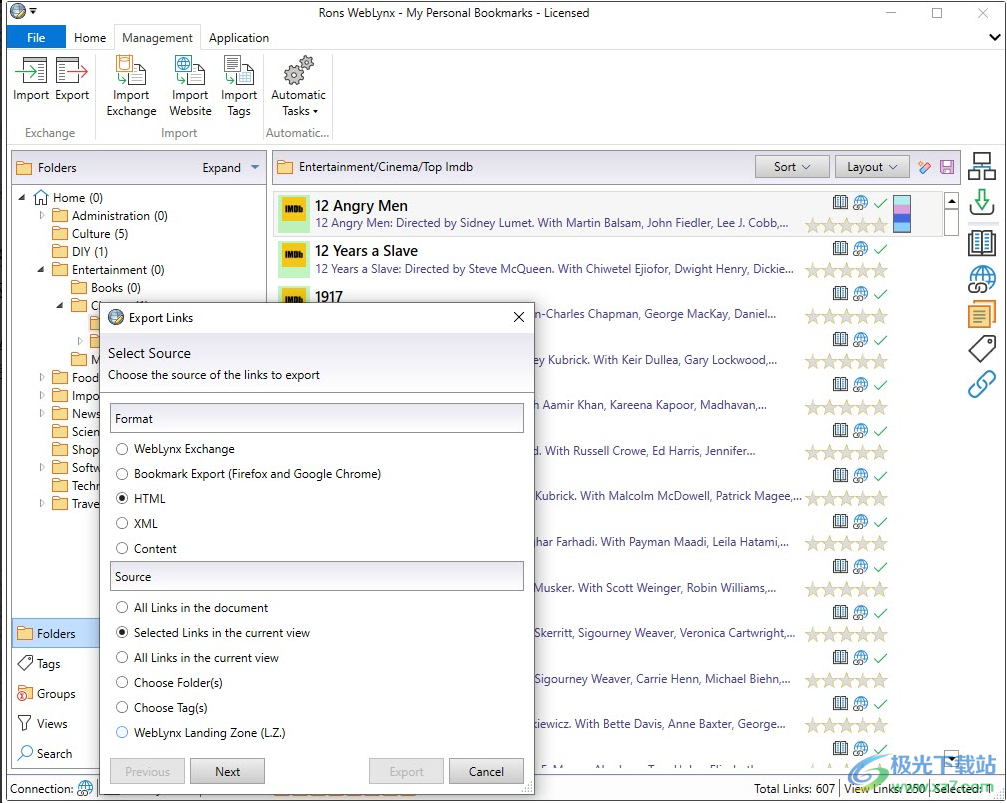Select the WebLynx Exchange format option
This screenshot has width=1007, height=803.
[x=122, y=449]
